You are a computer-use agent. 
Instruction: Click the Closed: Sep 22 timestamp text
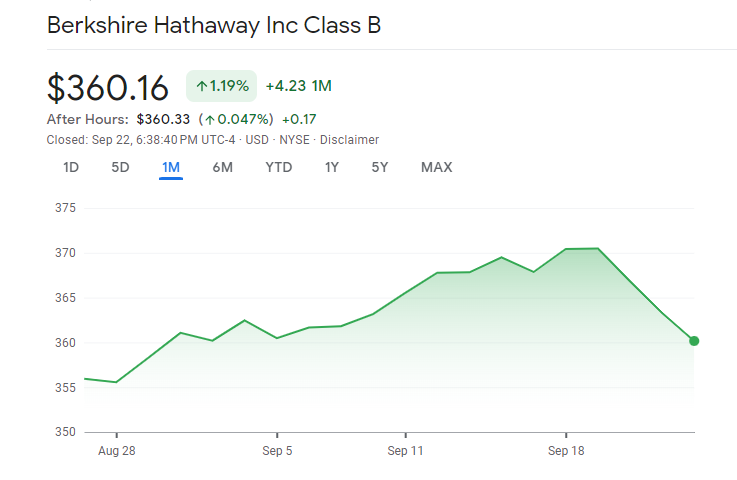(x=141, y=140)
